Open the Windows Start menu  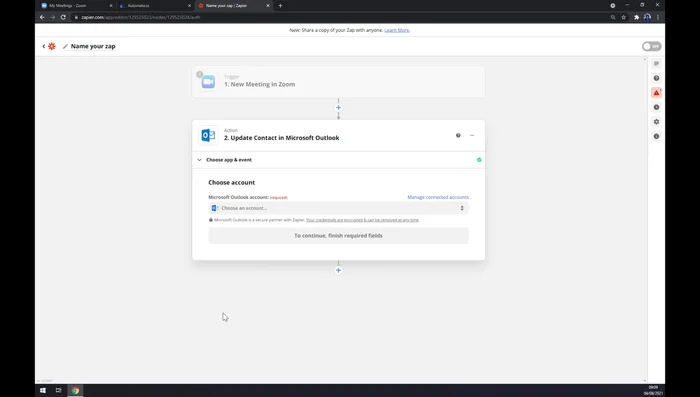(43, 390)
